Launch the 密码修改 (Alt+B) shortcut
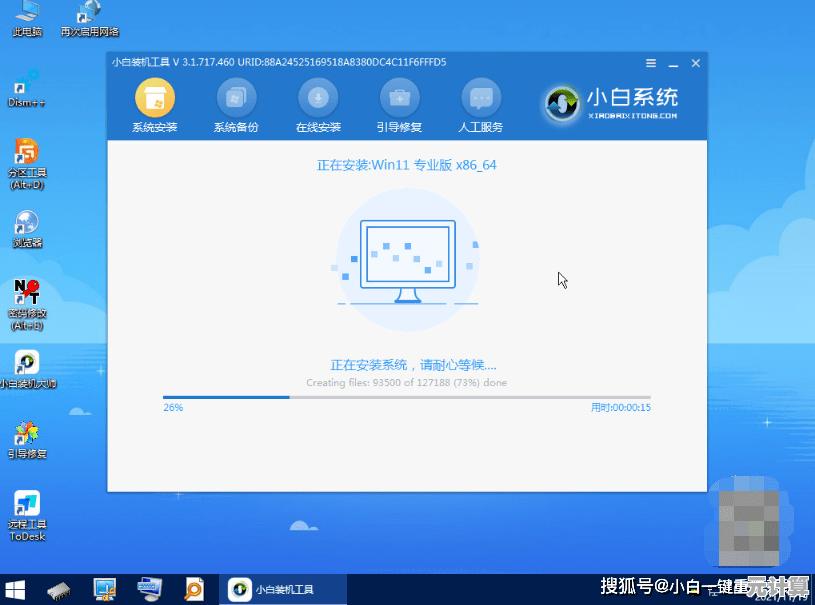The height and width of the screenshot is (605, 815). [27, 305]
